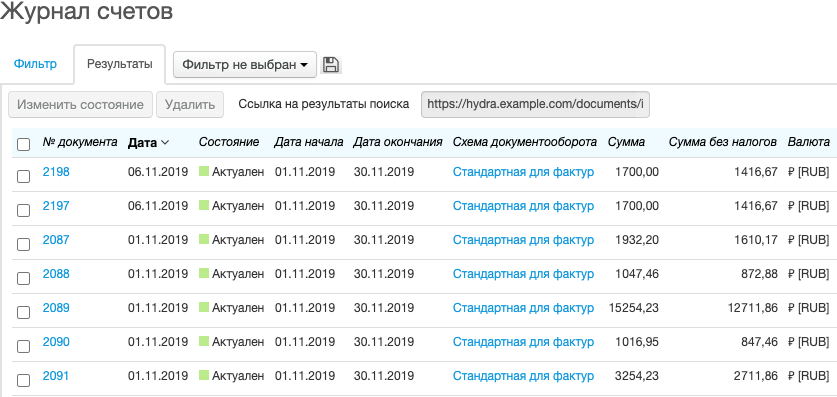This screenshot has width=837, height=397.
Task: Open Стандартная для фактур link in row 2198
Action: point(523,172)
